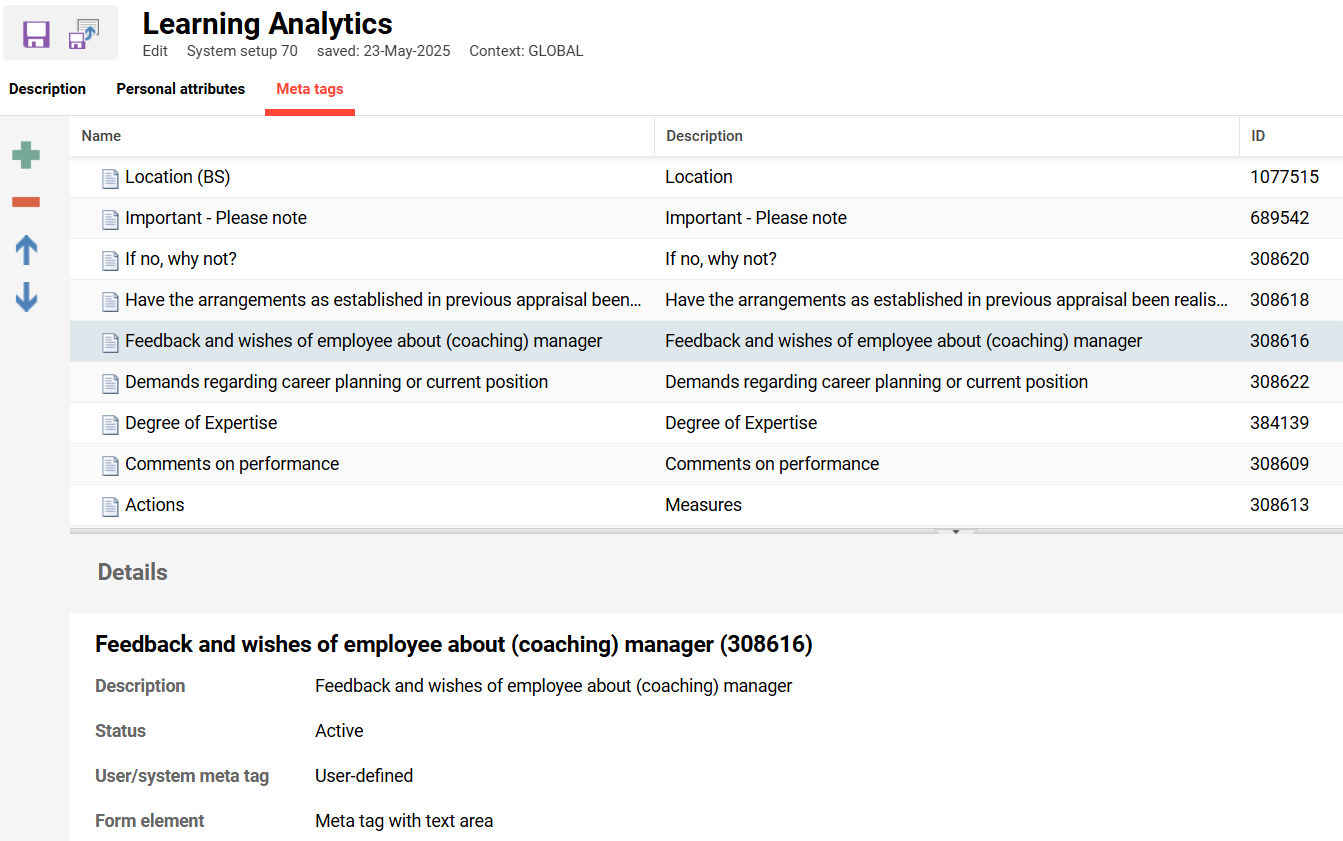Move selected meta tag up with arrow
Image resolution: width=1343 pixels, height=841 pixels.
coord(26,250)
